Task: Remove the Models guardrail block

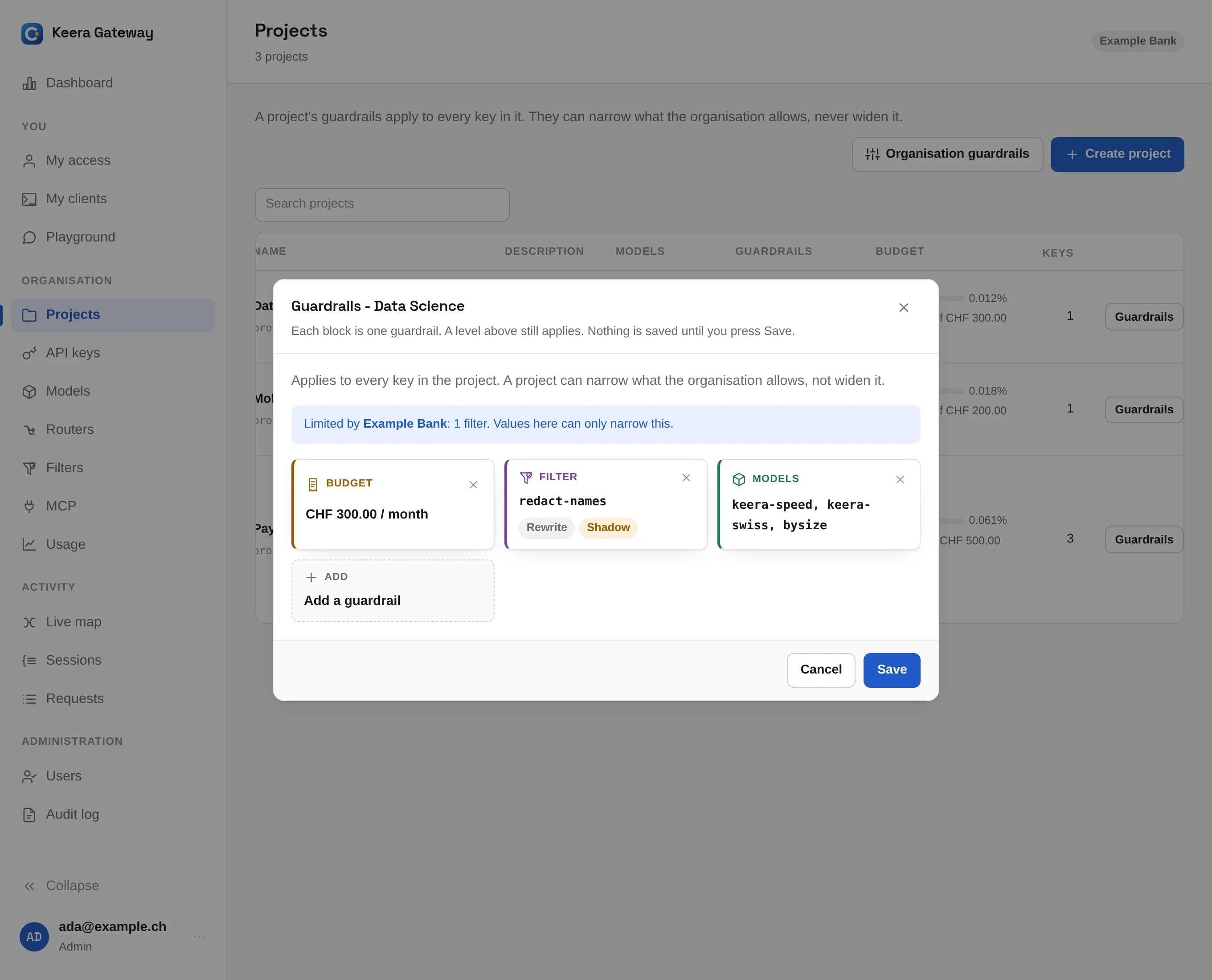Action: [900, 479]
